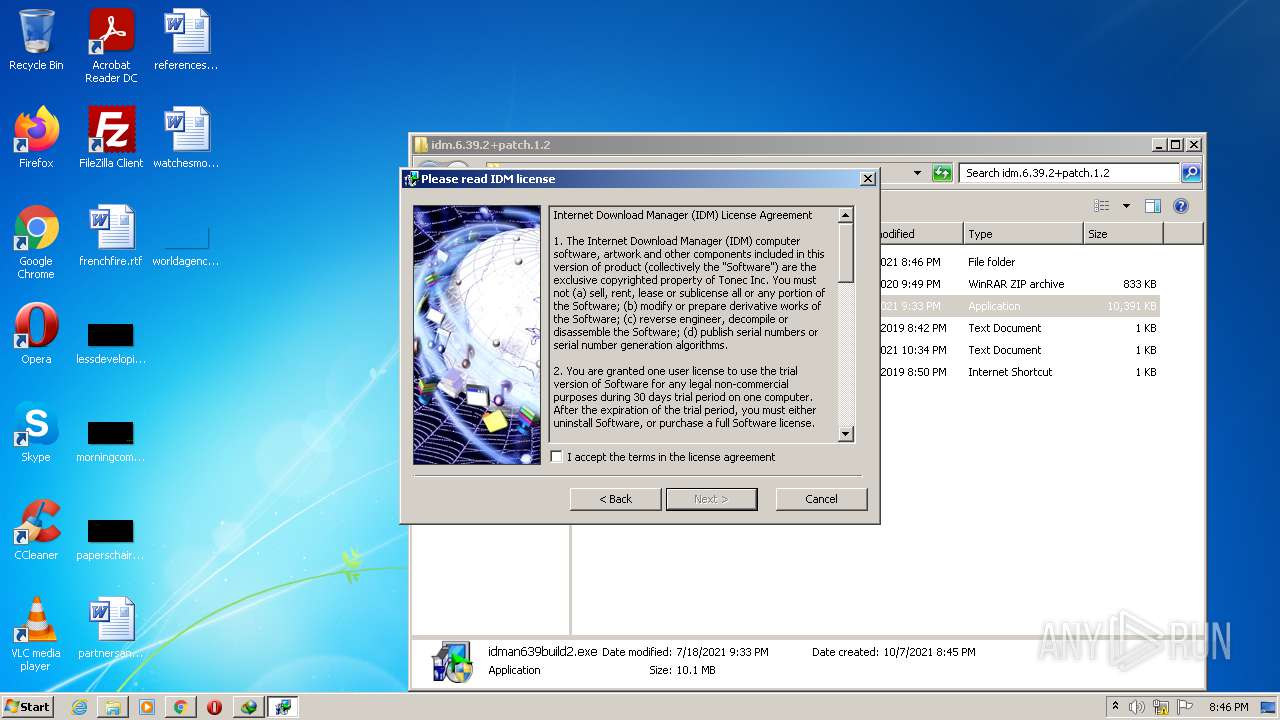Cancel the IDM license dialog

[x=821, y=499]
